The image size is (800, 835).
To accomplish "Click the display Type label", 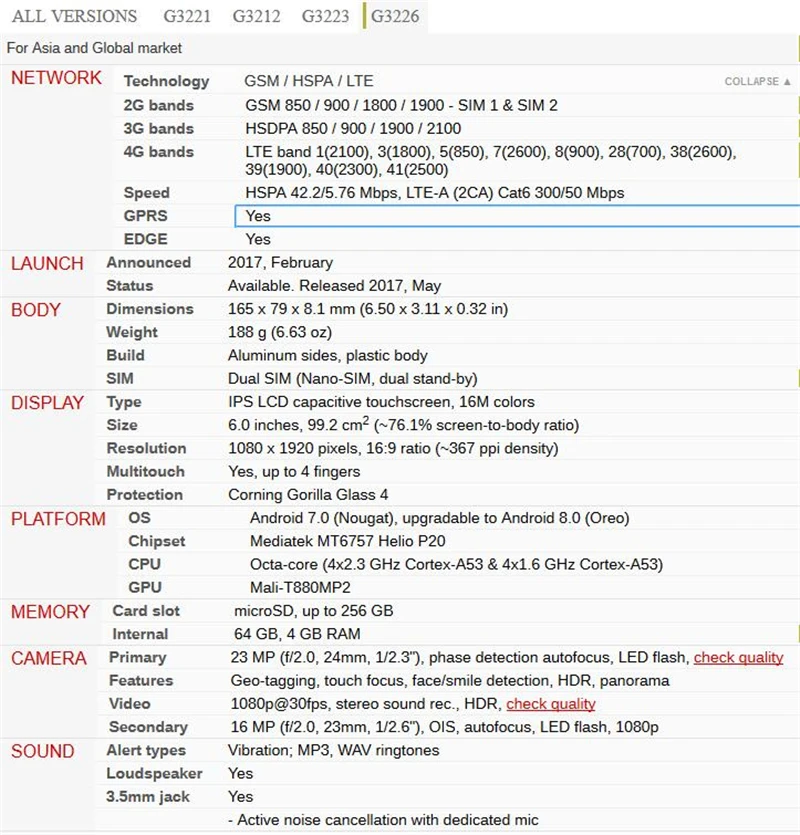I will coord(124,402).
